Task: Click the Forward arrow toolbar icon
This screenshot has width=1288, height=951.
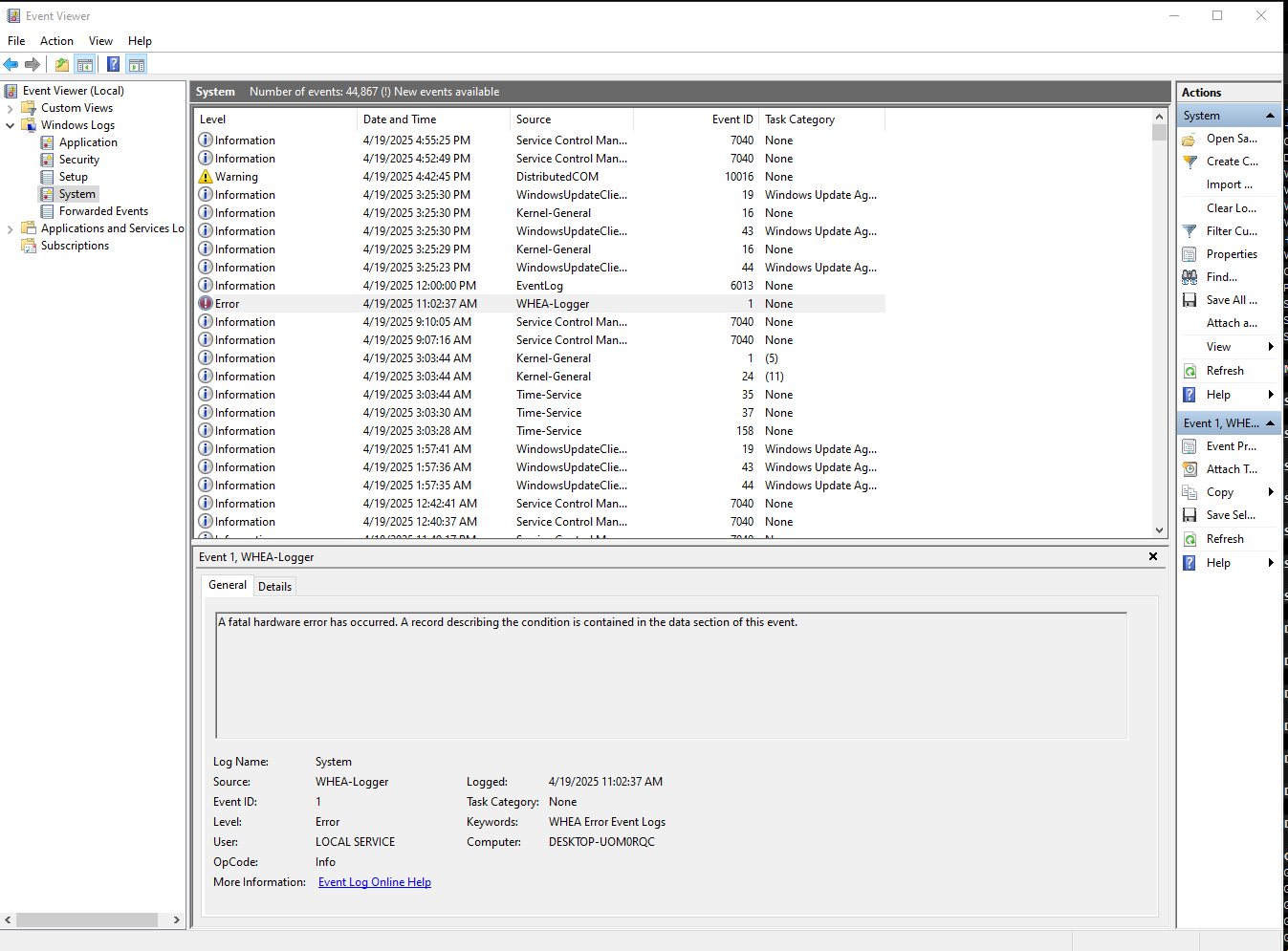Action: click(33, 64)
